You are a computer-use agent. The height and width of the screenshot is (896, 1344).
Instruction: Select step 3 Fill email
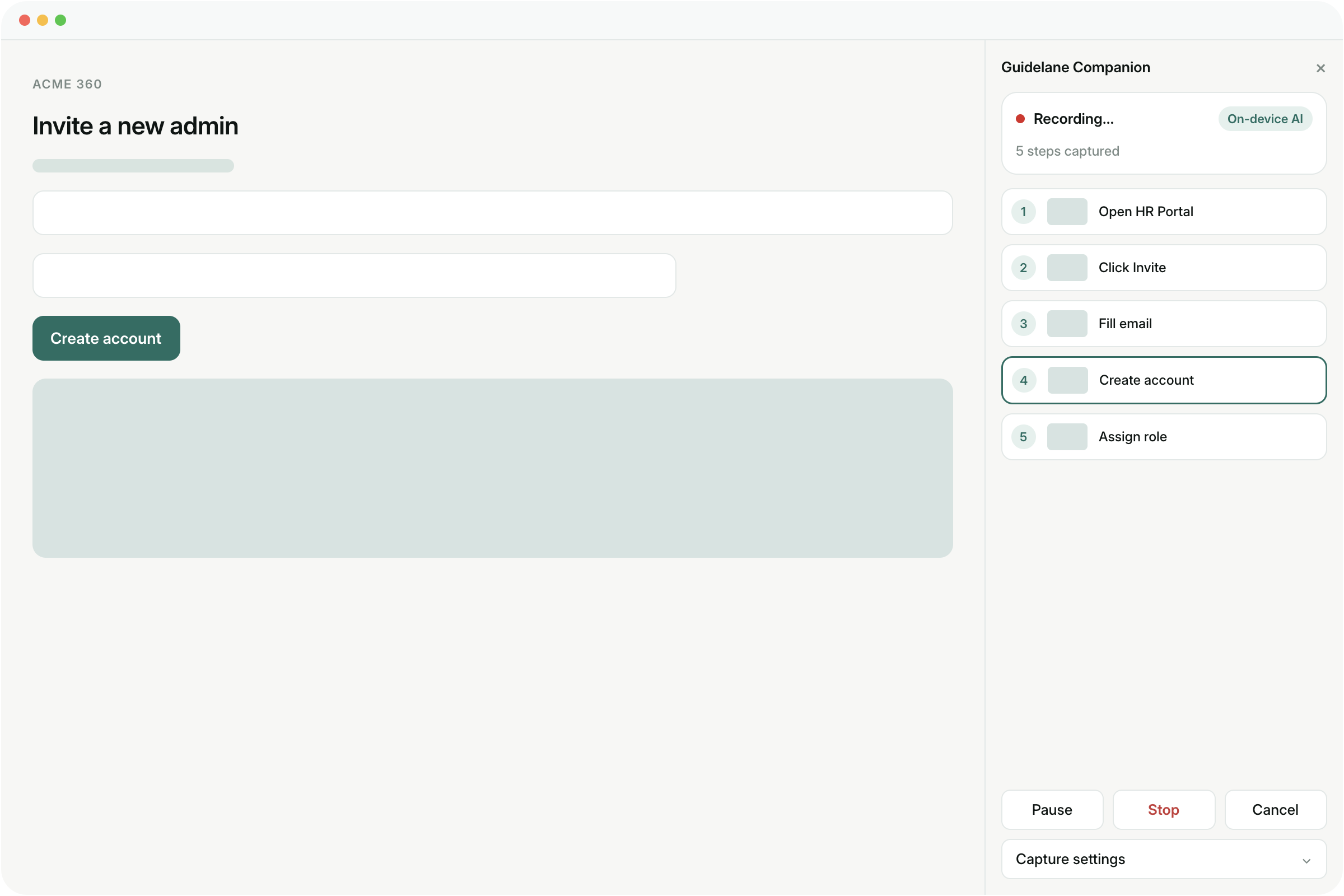tap(1164, 324)
